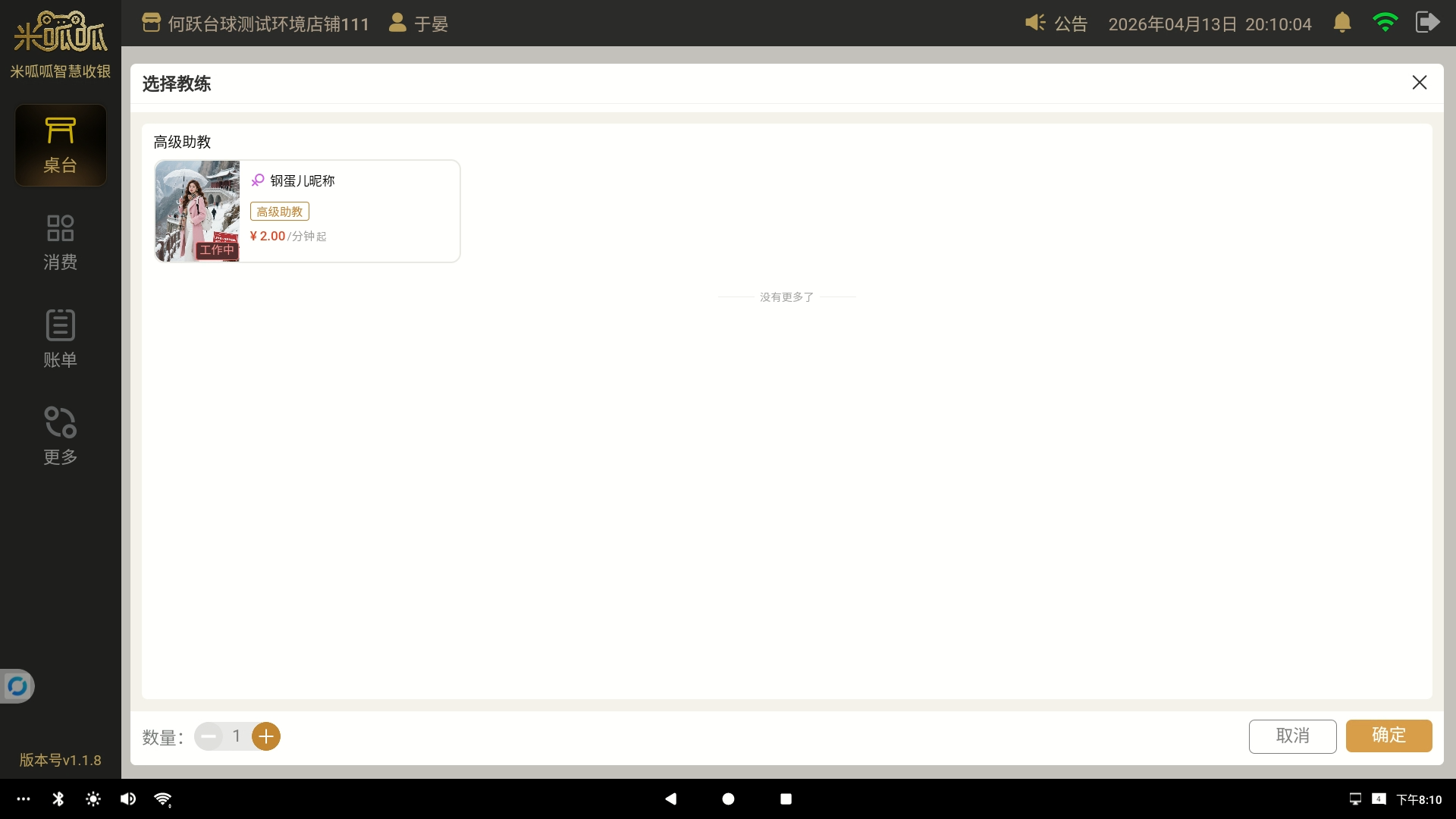The width and height of the screenshot is (1456, 819).
Task: Open the 更多 more menu
Action: coord(61,436)
